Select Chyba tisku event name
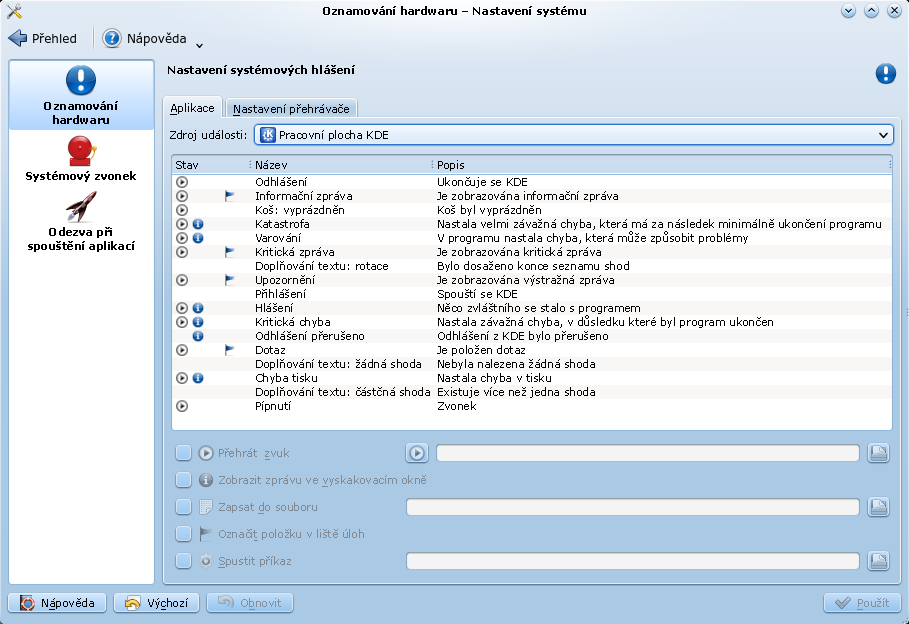Image resolution: width=909 pixels, height=624 pixels. (x=286, y=378)
